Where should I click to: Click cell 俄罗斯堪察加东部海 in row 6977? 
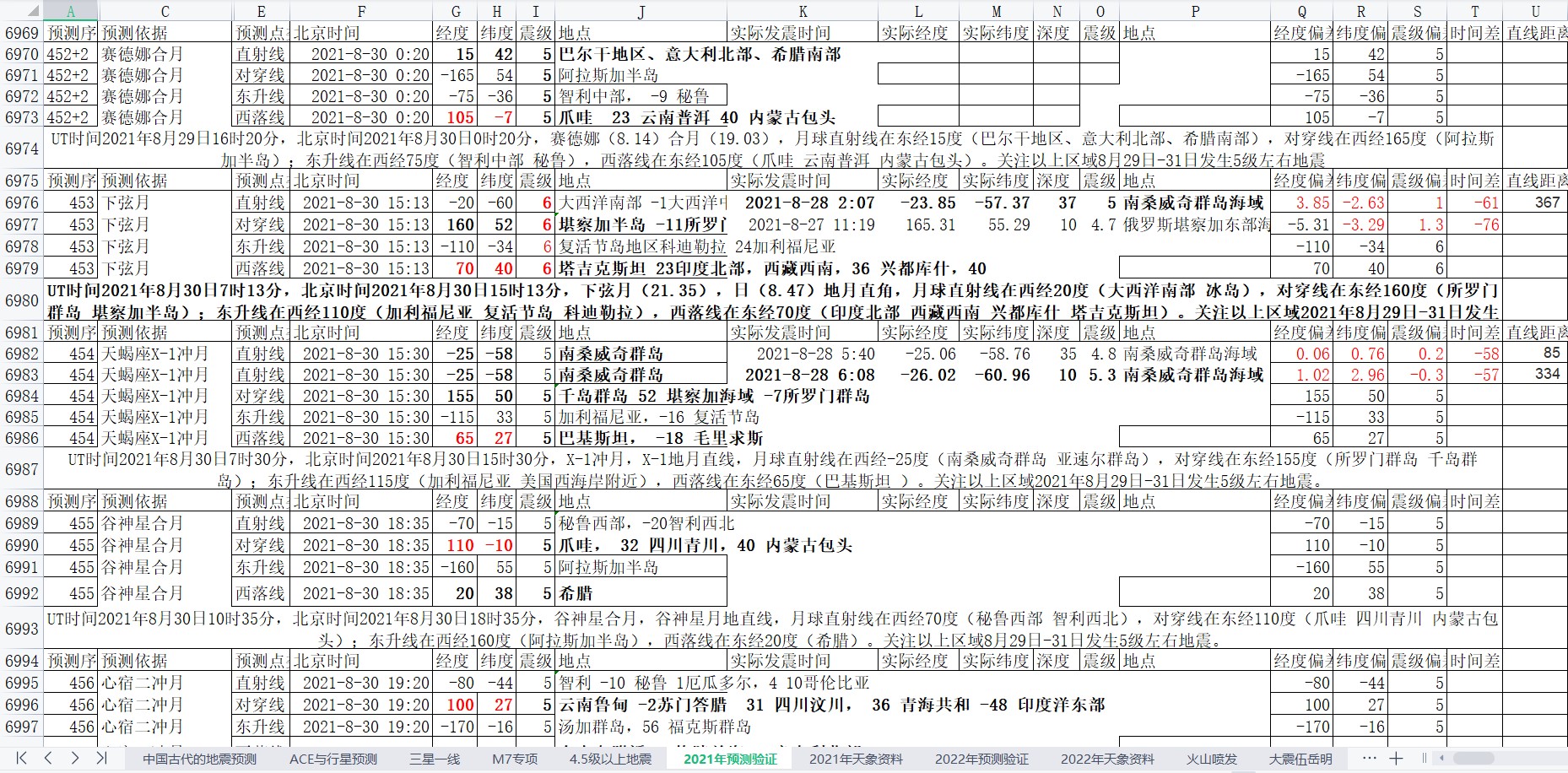pos(1195,224)
